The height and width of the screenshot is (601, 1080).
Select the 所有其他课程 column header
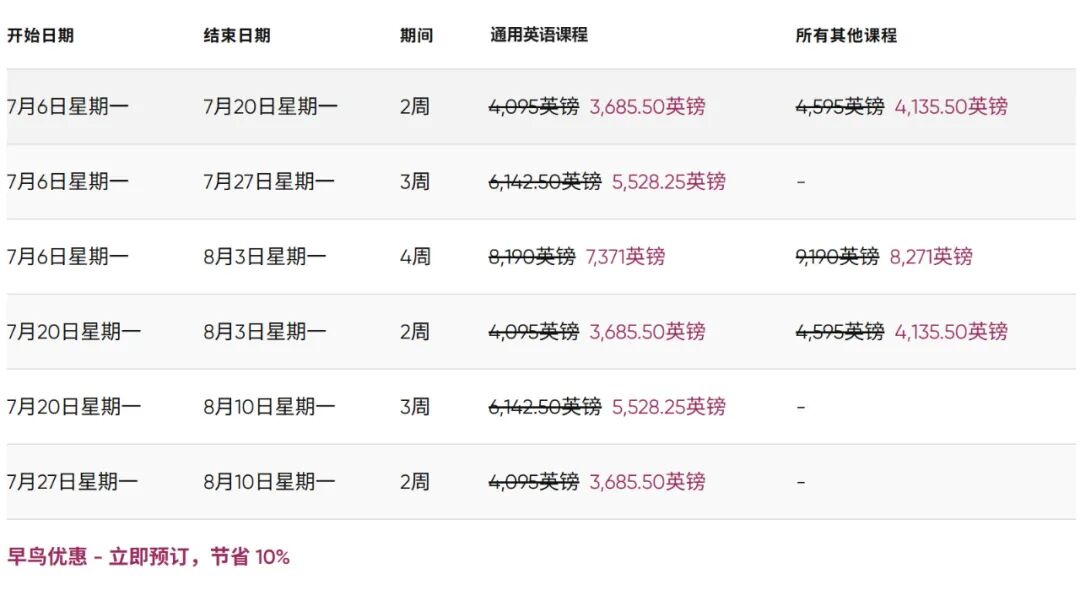coord(846,35)
